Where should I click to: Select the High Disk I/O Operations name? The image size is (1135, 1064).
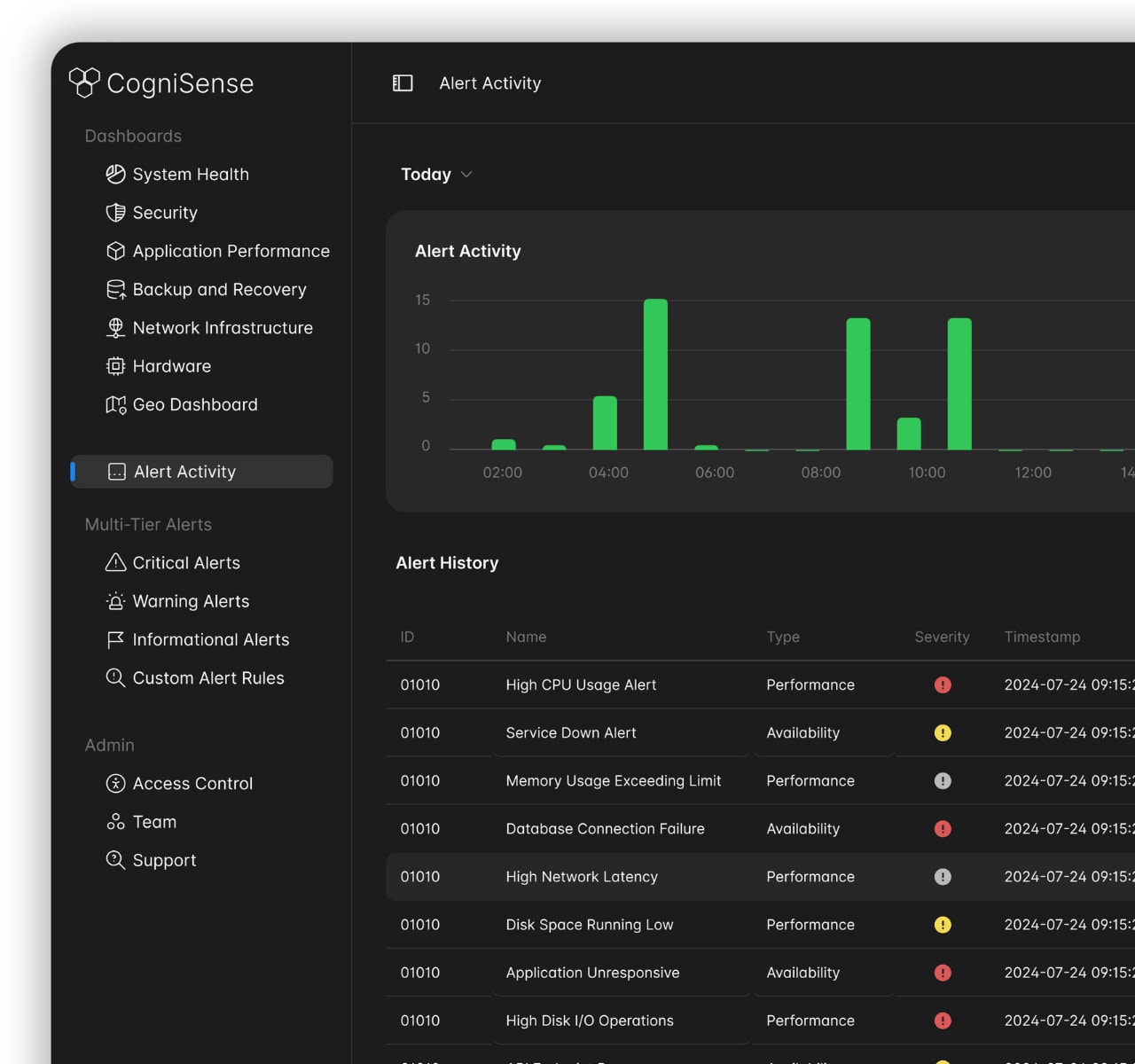(590, 1021)
